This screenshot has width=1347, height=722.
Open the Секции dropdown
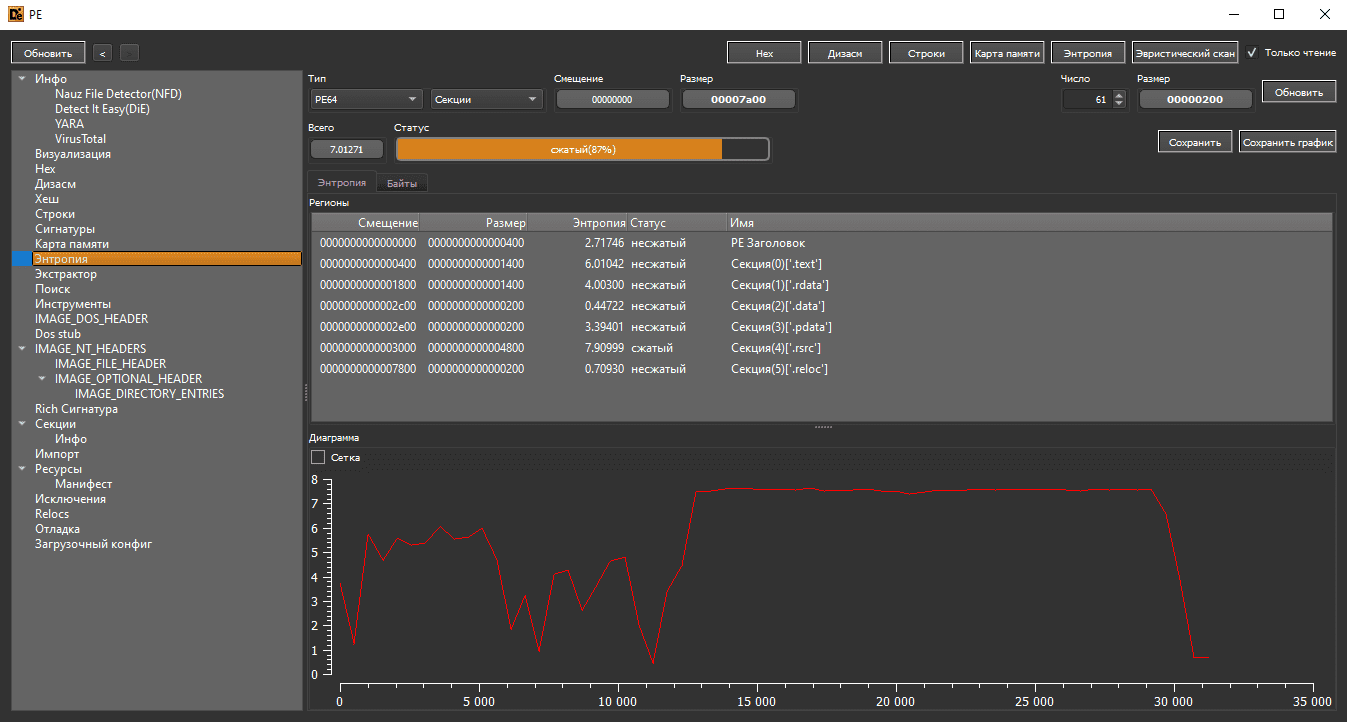(486, 99)
